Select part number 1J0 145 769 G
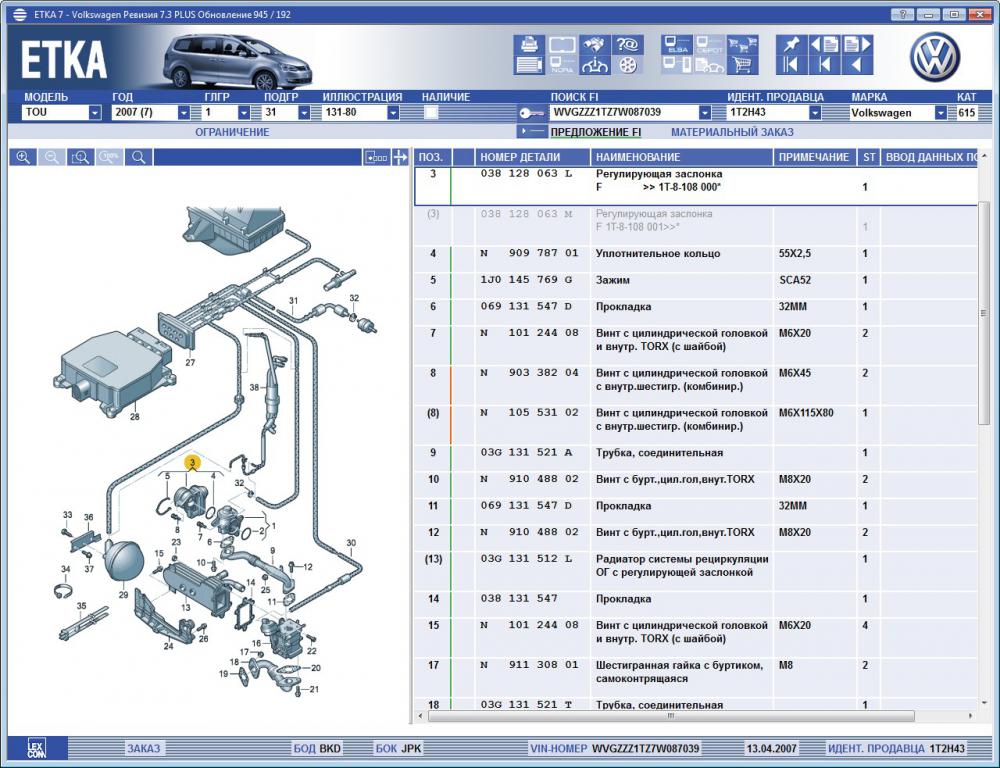Image resolution: width=1000 pixels, height=768 pixels. coord(526,280)
